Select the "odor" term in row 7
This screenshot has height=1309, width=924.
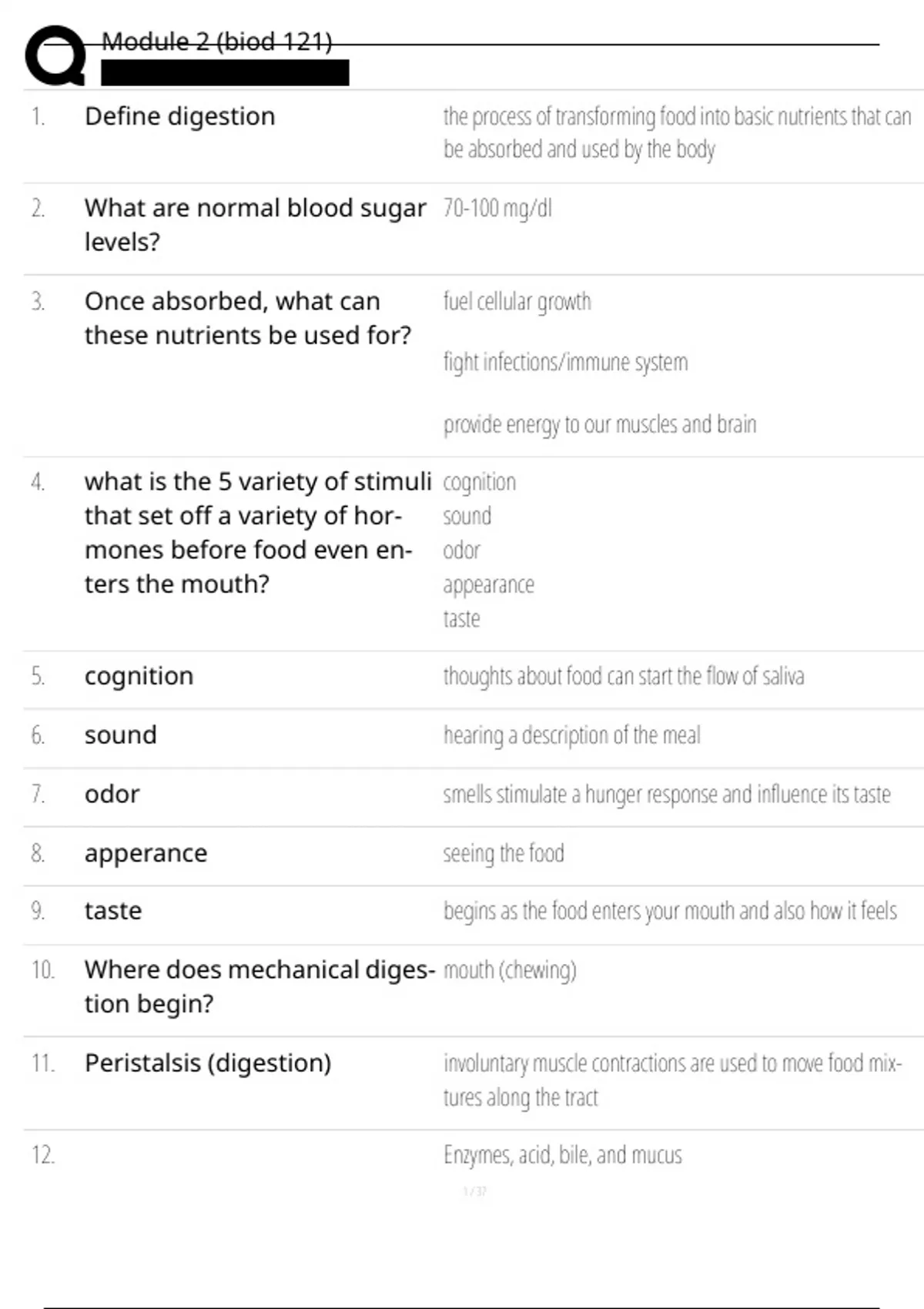[112, 794]
